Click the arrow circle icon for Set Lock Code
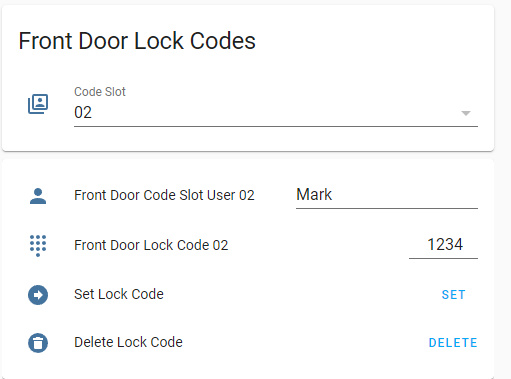 [38, 295]
